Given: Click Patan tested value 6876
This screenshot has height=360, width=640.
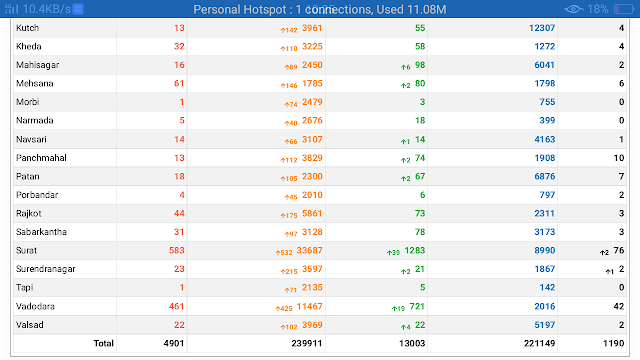Looking at the screenshot, I should [x=544, y=176].
